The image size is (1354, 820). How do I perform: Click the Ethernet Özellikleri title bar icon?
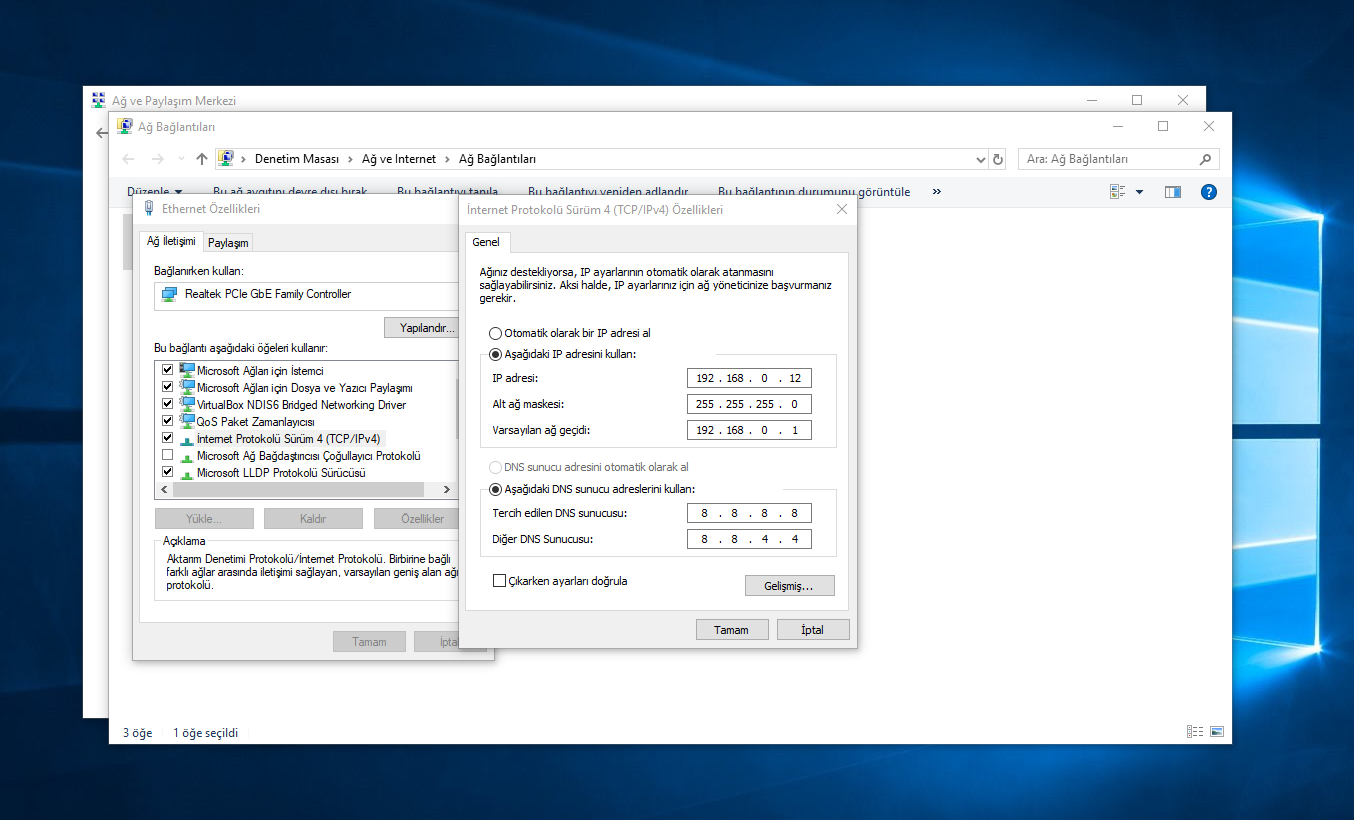pos(149,208)
